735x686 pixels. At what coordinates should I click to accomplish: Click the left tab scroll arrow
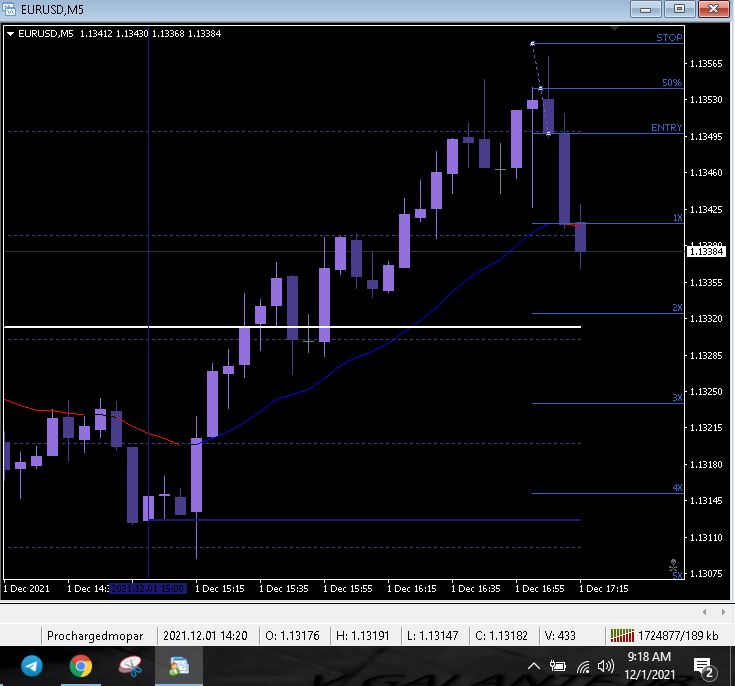point(705,612)
